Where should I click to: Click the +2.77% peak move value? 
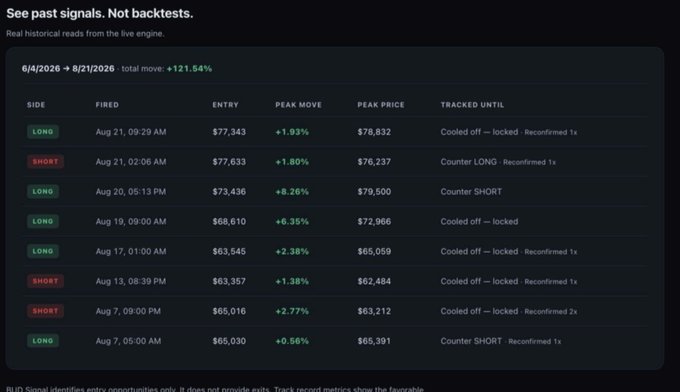[292, 311]
